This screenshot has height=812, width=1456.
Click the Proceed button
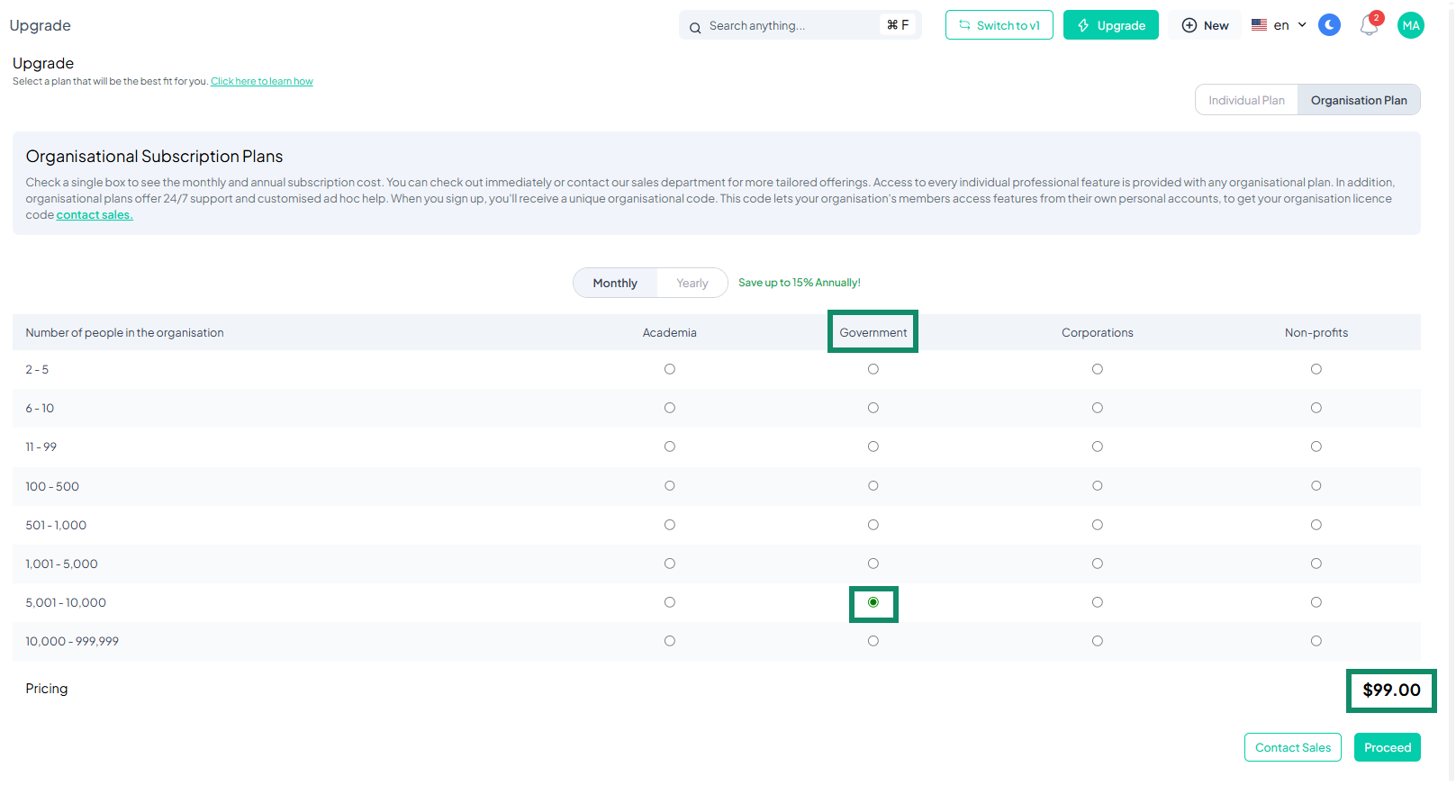pos(1387,747)
